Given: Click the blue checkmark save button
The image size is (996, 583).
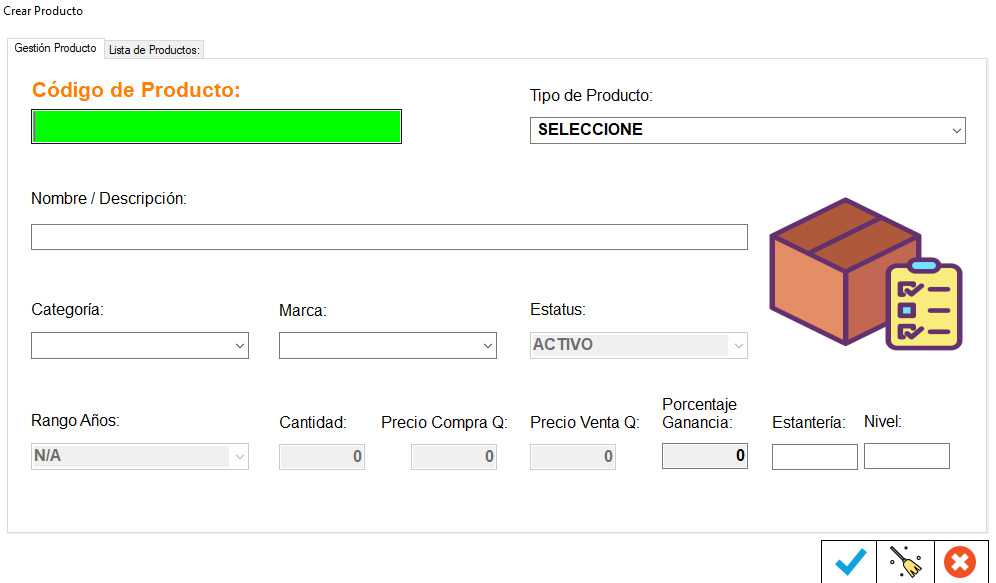Looking at the screenshot, I should [x=850, y=562].
